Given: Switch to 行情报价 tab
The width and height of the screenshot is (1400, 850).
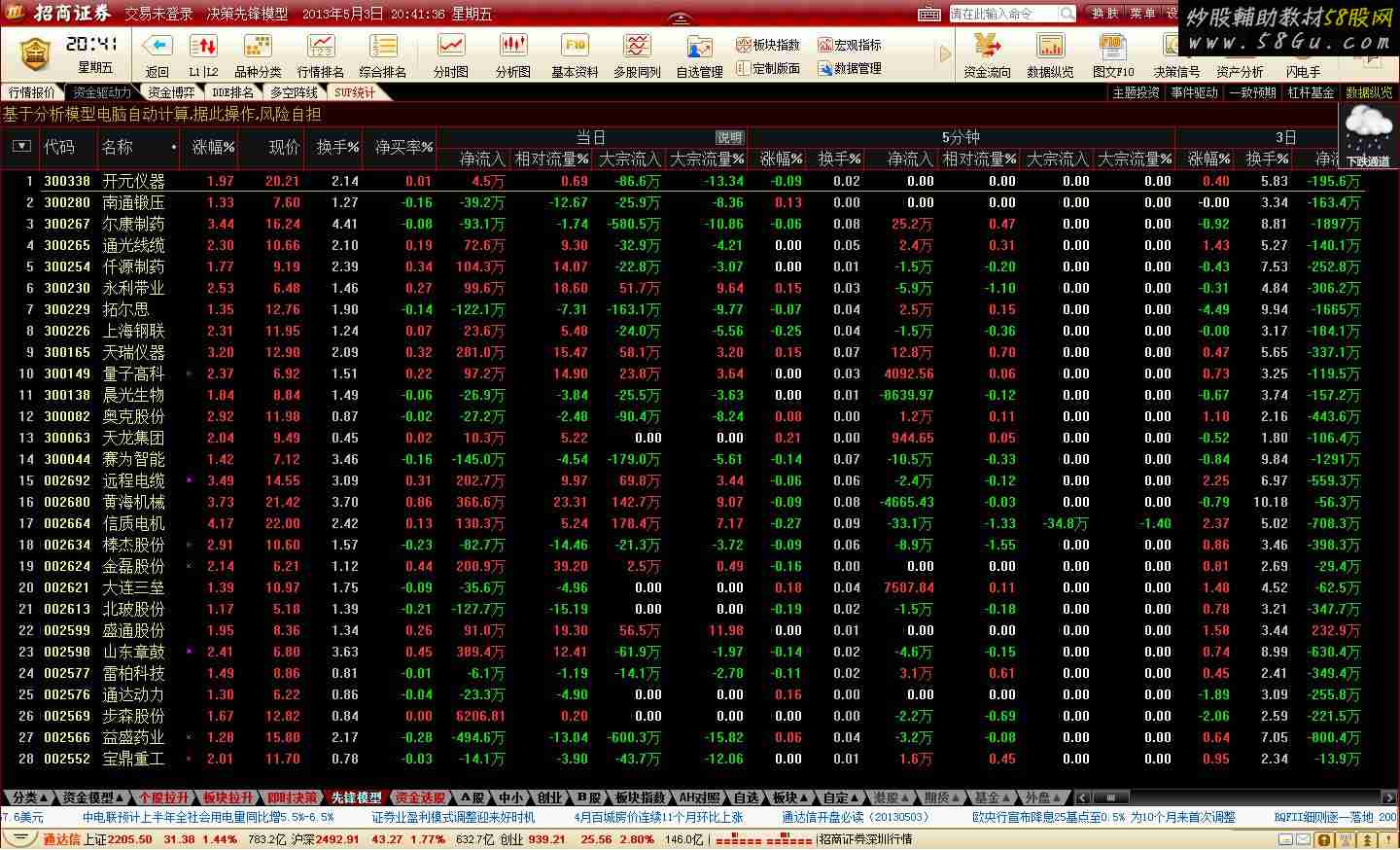Looking at the screenshot, I should coord(31,92).
